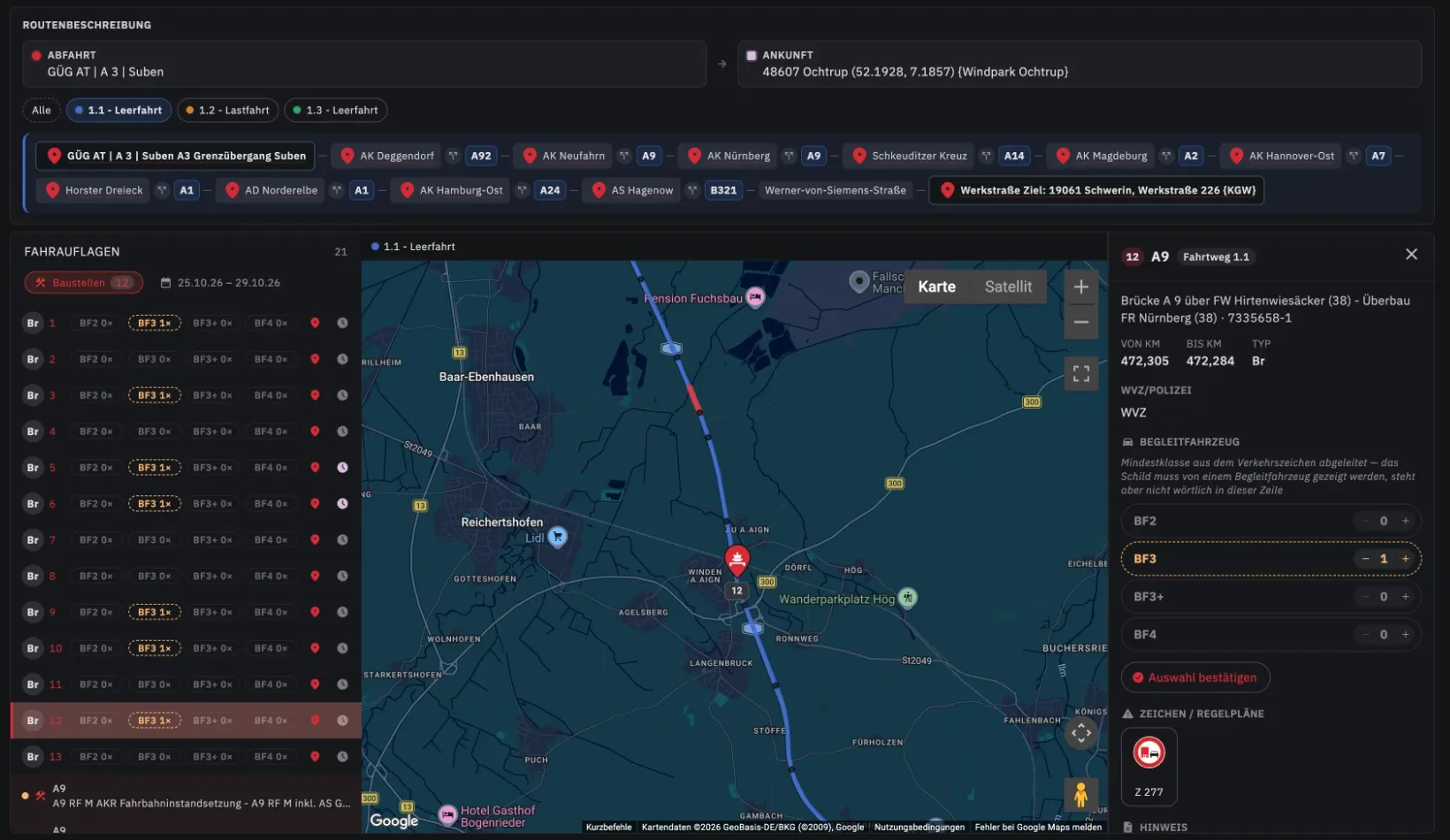Image resolution: width=1450 pixels, height=840 pixels.
Task: Decrease BF3 count with minus
Action: click(x=1365, y=559)
